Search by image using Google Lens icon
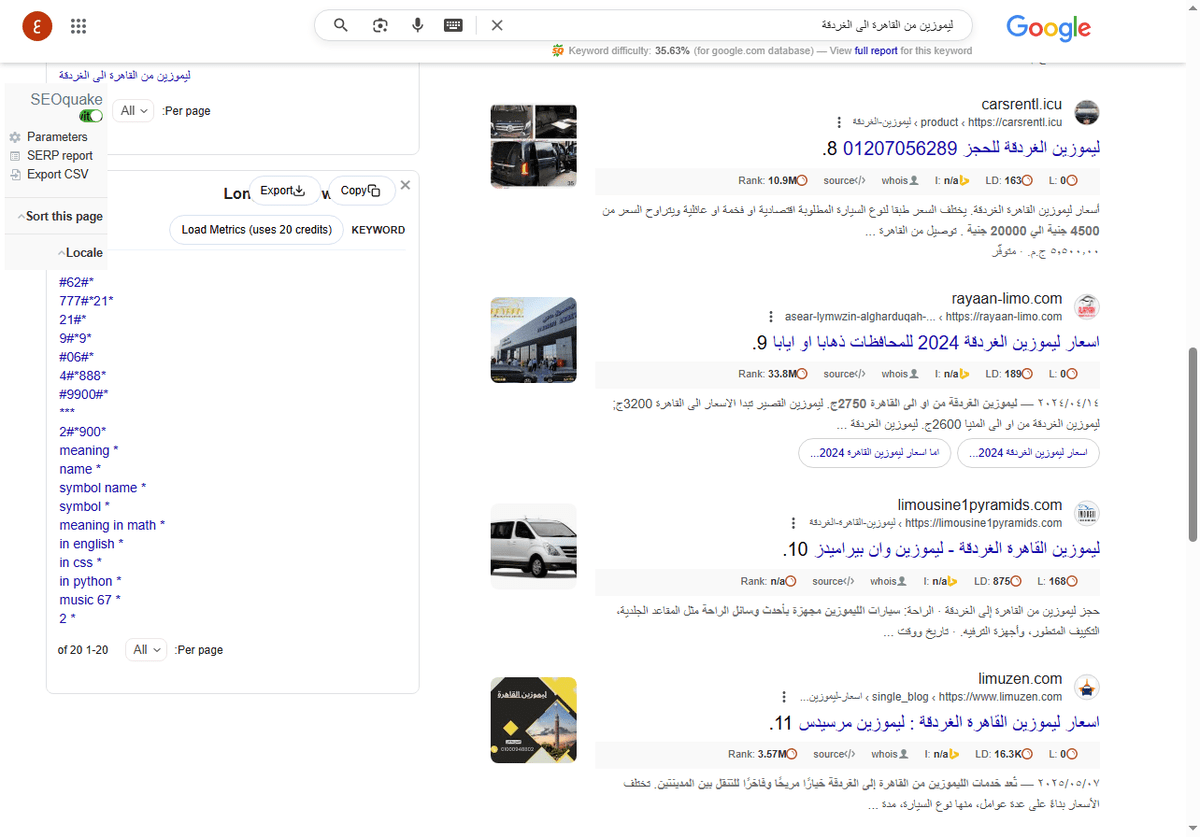The width and height of the screenshot is (1200, 837). click(x=380, y=25)
